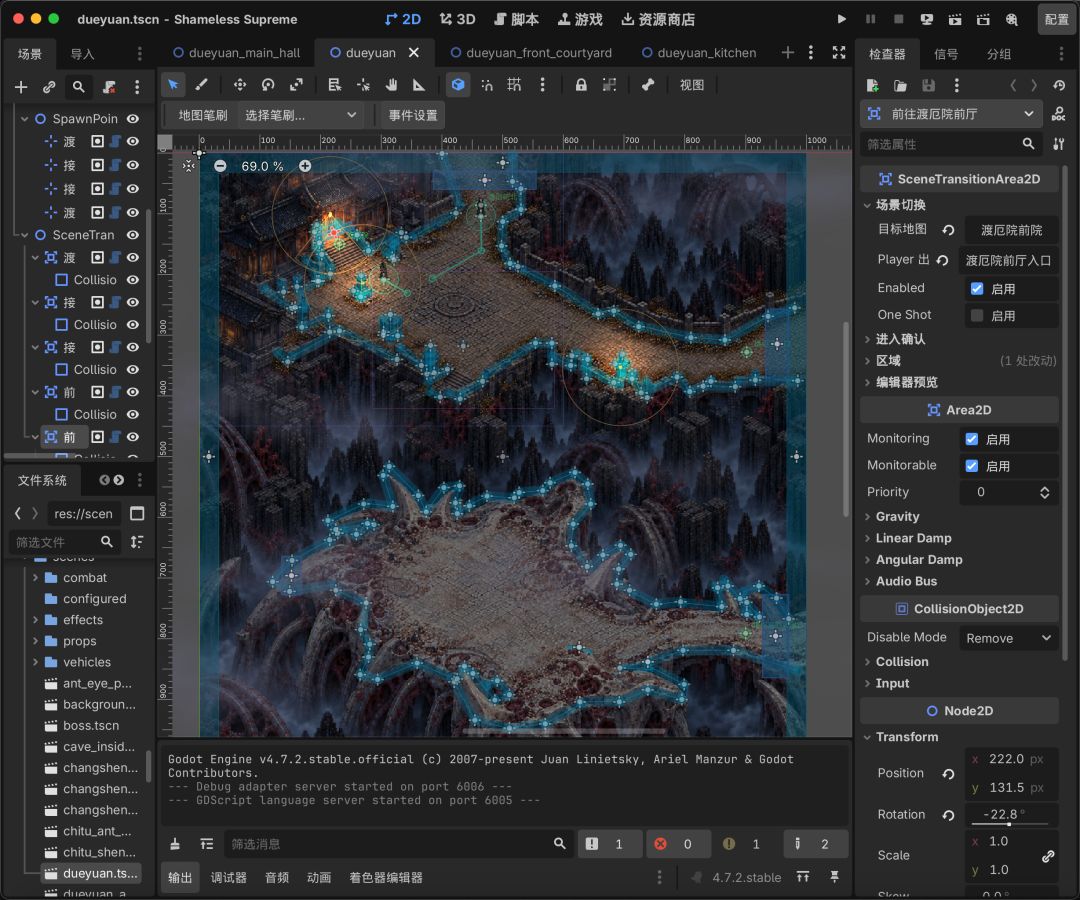Select the 地图笔刷 button

pyautogui.click(x=202, y=115)
